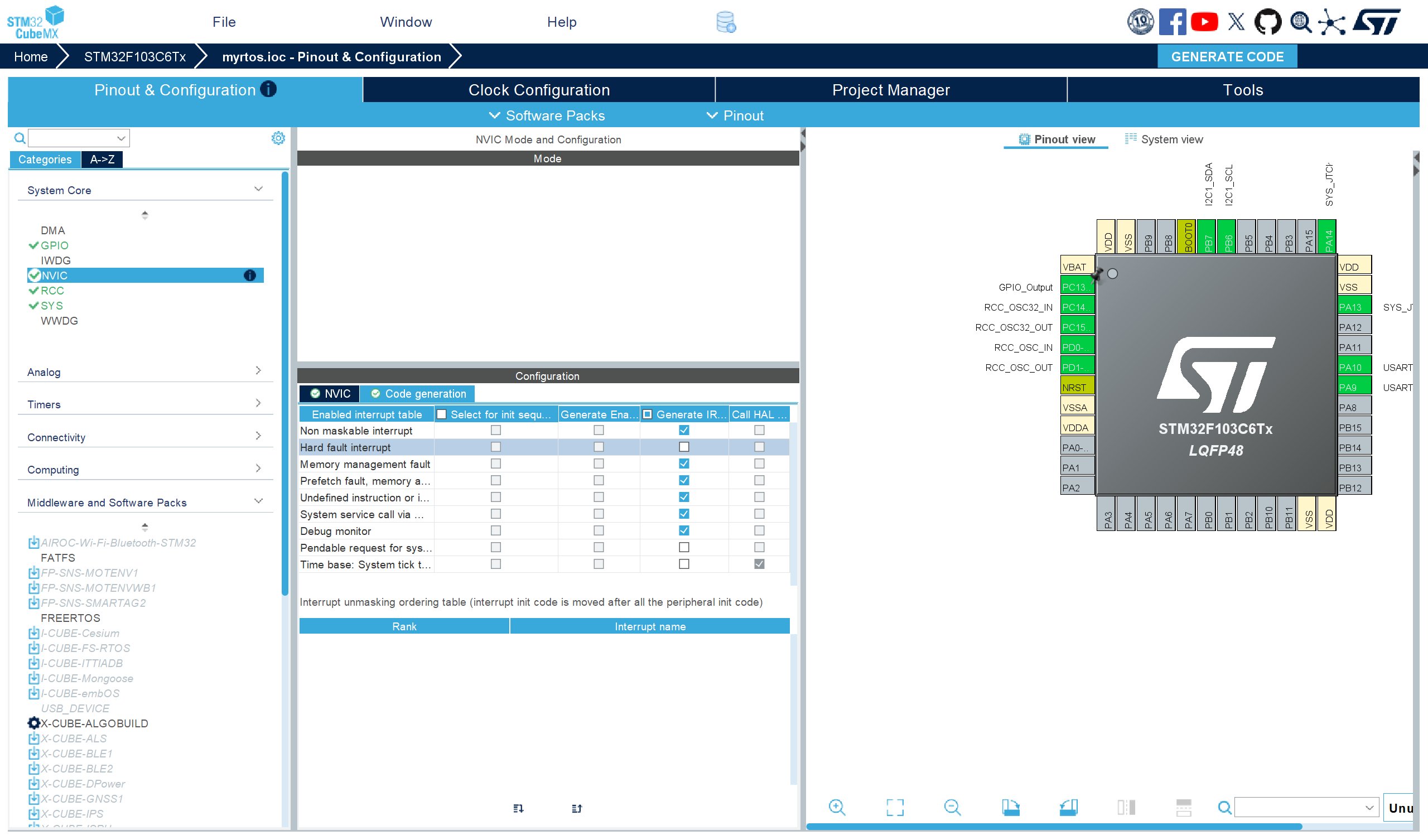Click the NVIC info icon in System Core
Image resolution: width=1428 pixels, height=840 pixels.
coord(250,276)
